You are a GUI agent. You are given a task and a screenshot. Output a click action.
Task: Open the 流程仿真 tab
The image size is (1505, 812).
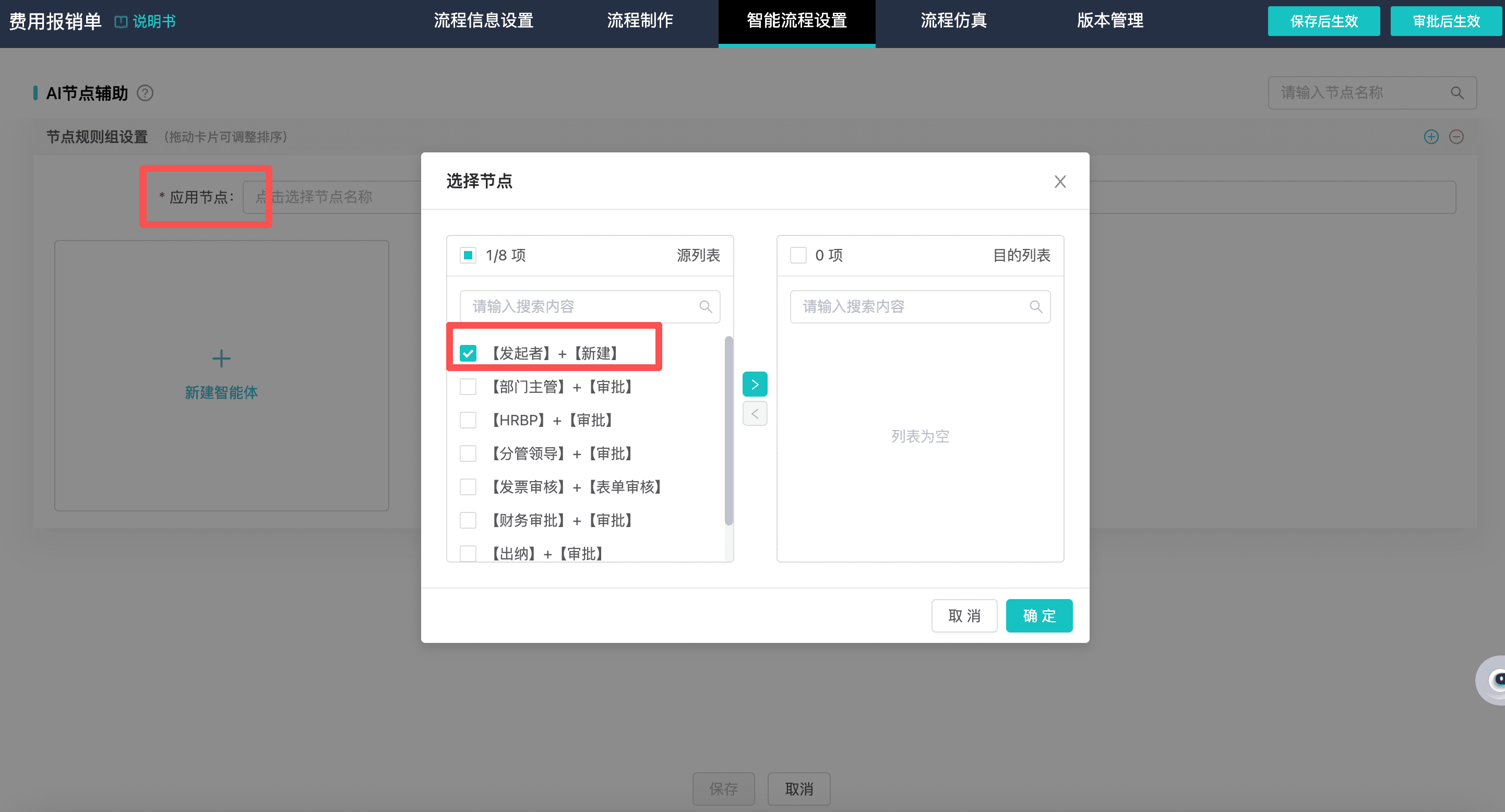pos(953,21)
